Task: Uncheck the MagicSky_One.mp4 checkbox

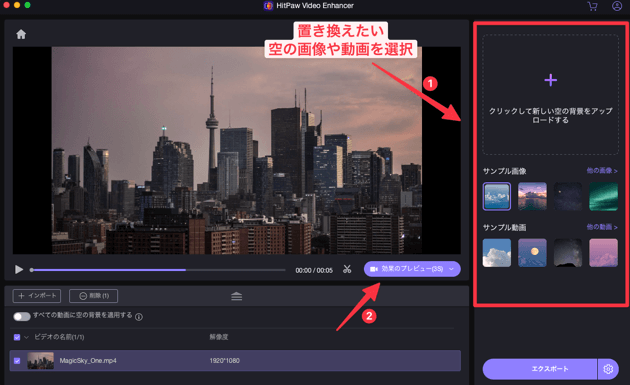Action: point(17,360)
